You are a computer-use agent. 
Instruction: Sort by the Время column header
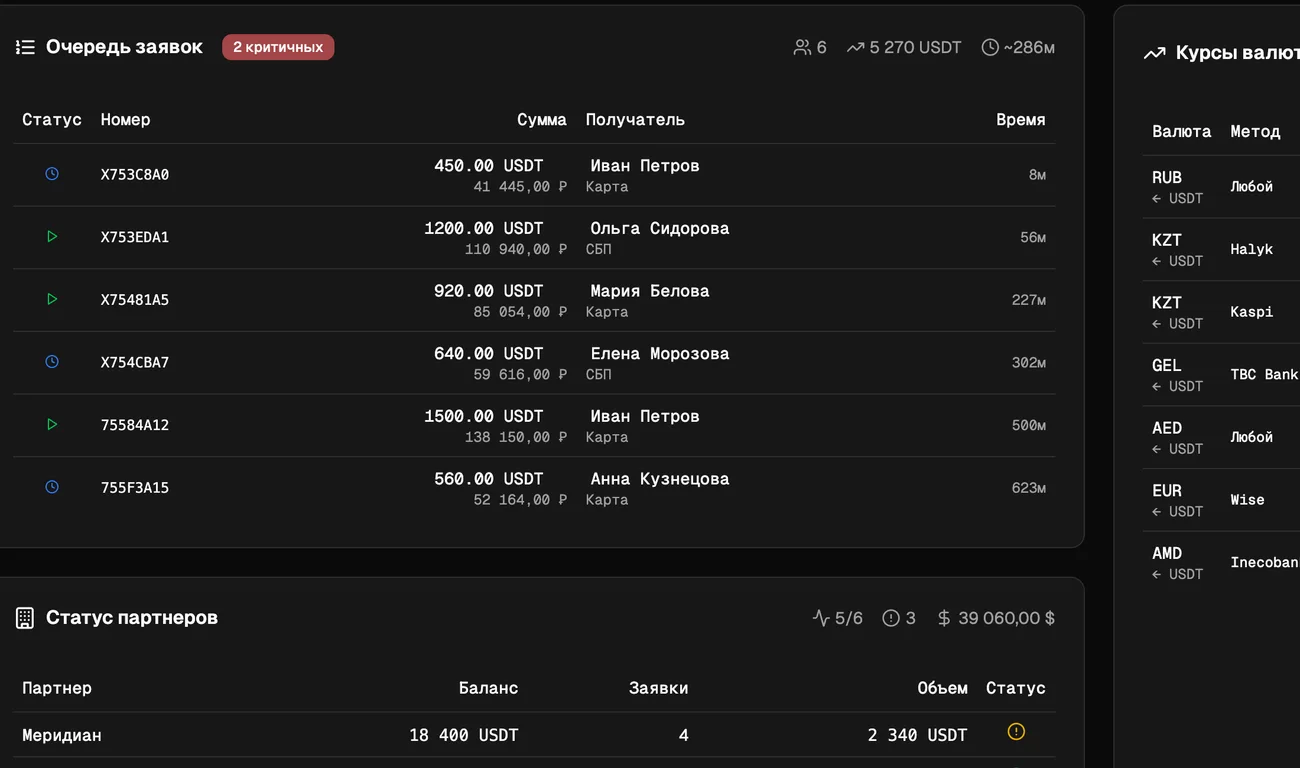click(x=1021, y=120)
